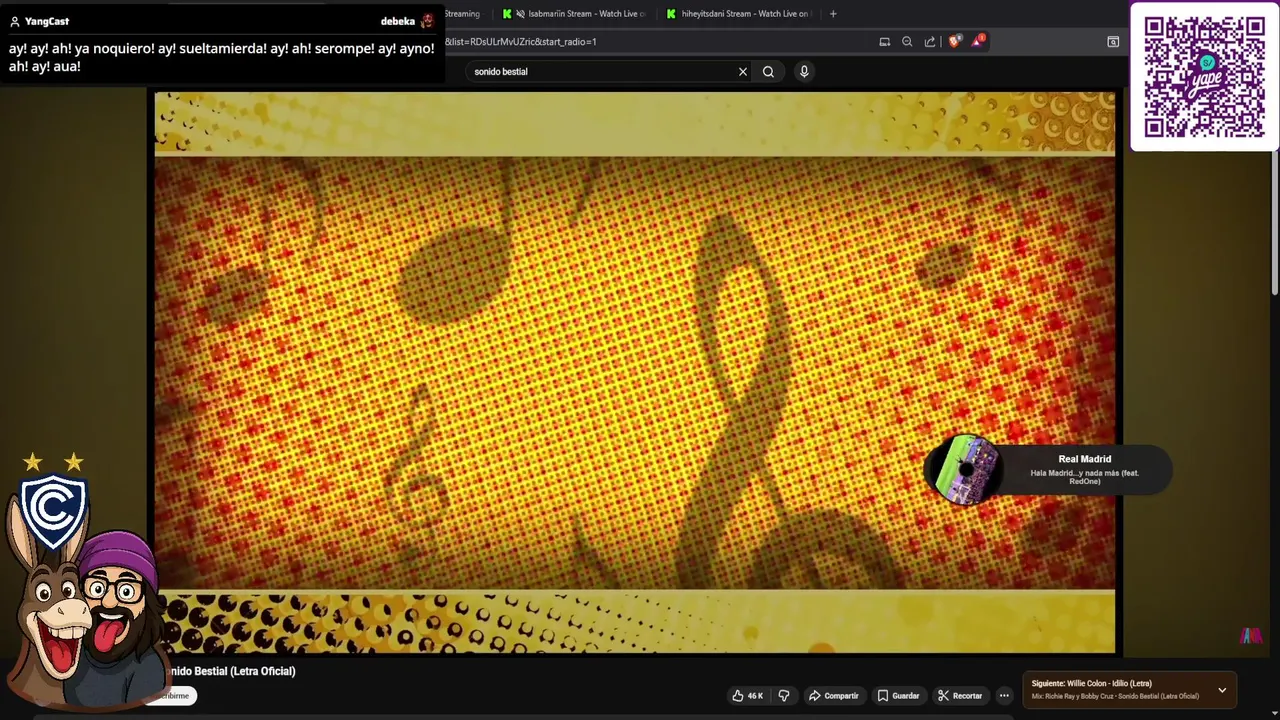Viewport: 1280px width, 720px height.
Task: Click the debeka username in overlay
Action: pos(397,21)
